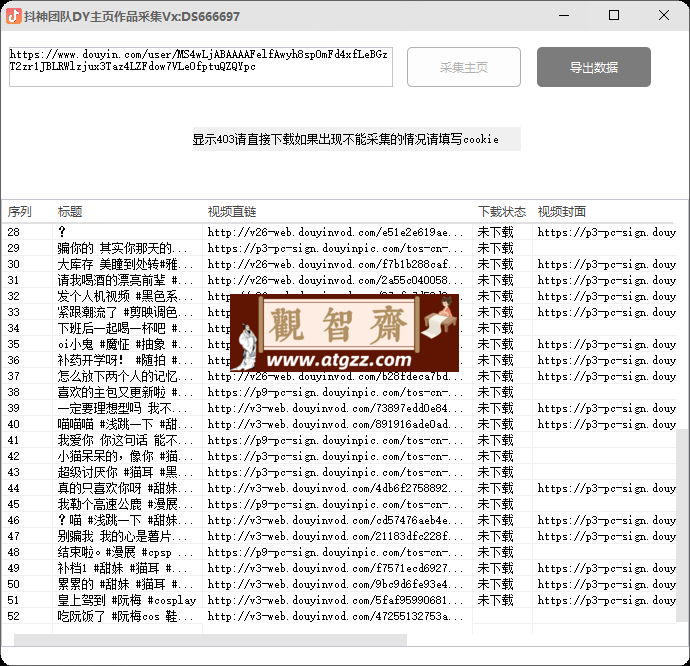
Task: Select row titled 大库存 美瞳到处转
Action: [x=339, y=264]
